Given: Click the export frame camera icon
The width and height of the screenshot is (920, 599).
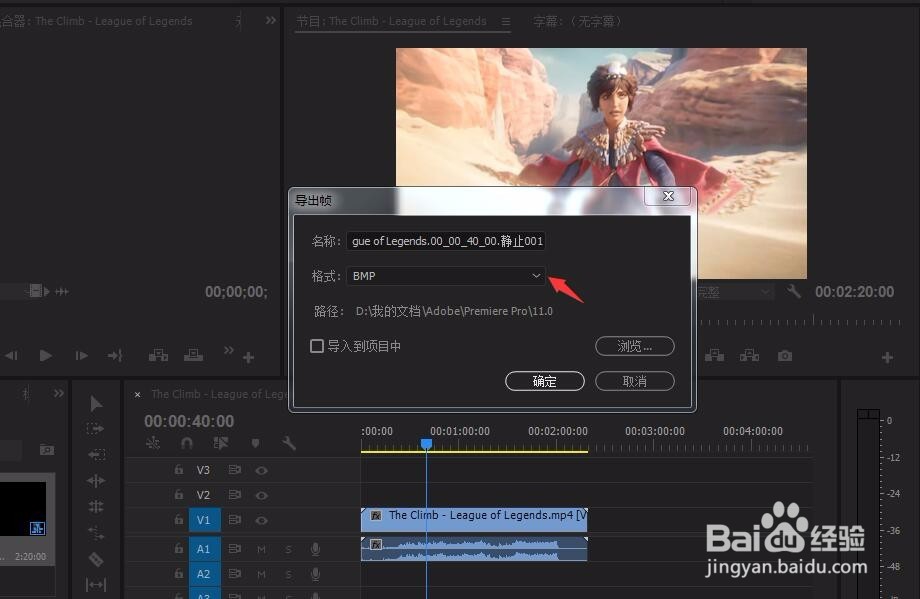Looking at the screenshot, I should pos(784,356).
